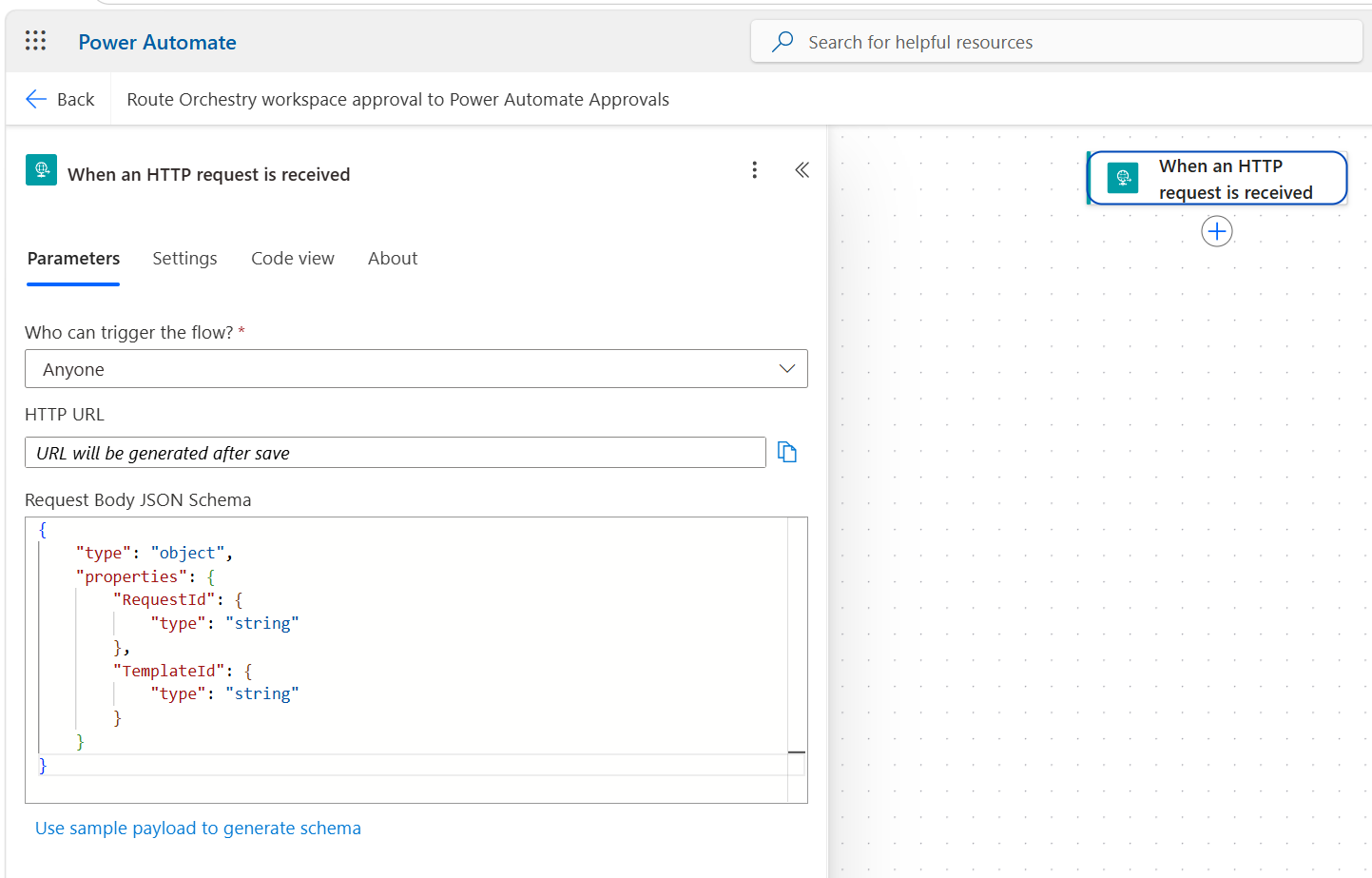Add a new step below the trigger

[1217, 231]
